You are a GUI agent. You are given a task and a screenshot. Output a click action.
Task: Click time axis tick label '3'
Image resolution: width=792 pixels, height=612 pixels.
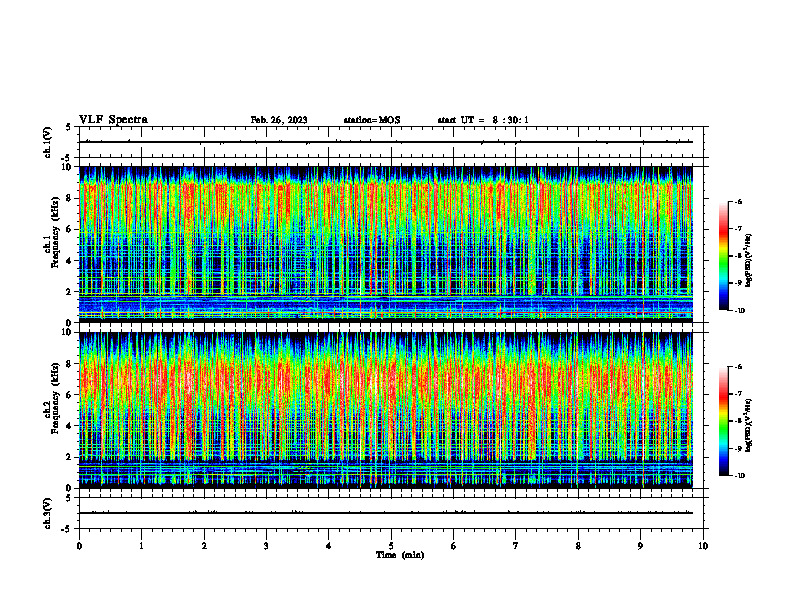click(x=266, y=546)
